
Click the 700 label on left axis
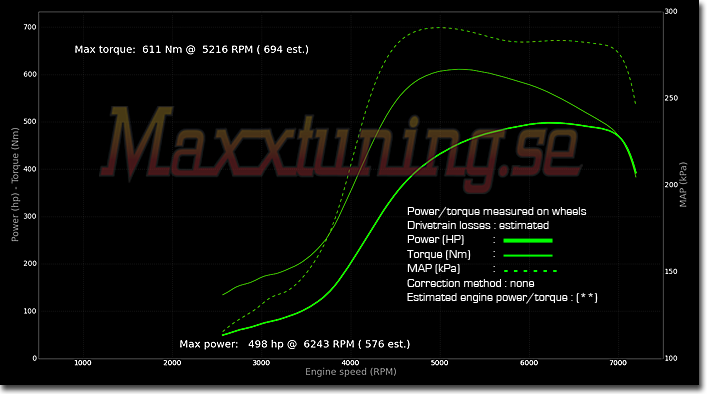click(30, 27)
